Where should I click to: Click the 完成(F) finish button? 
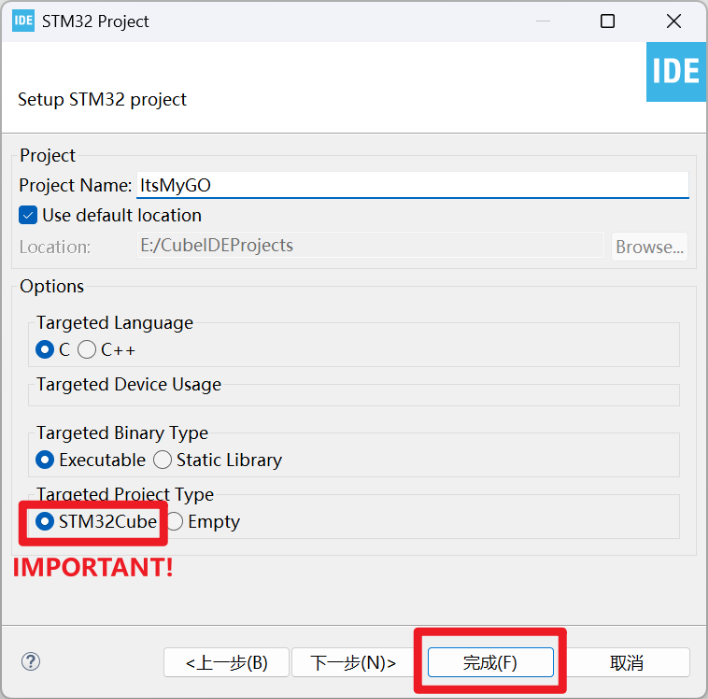click(491, 662)
